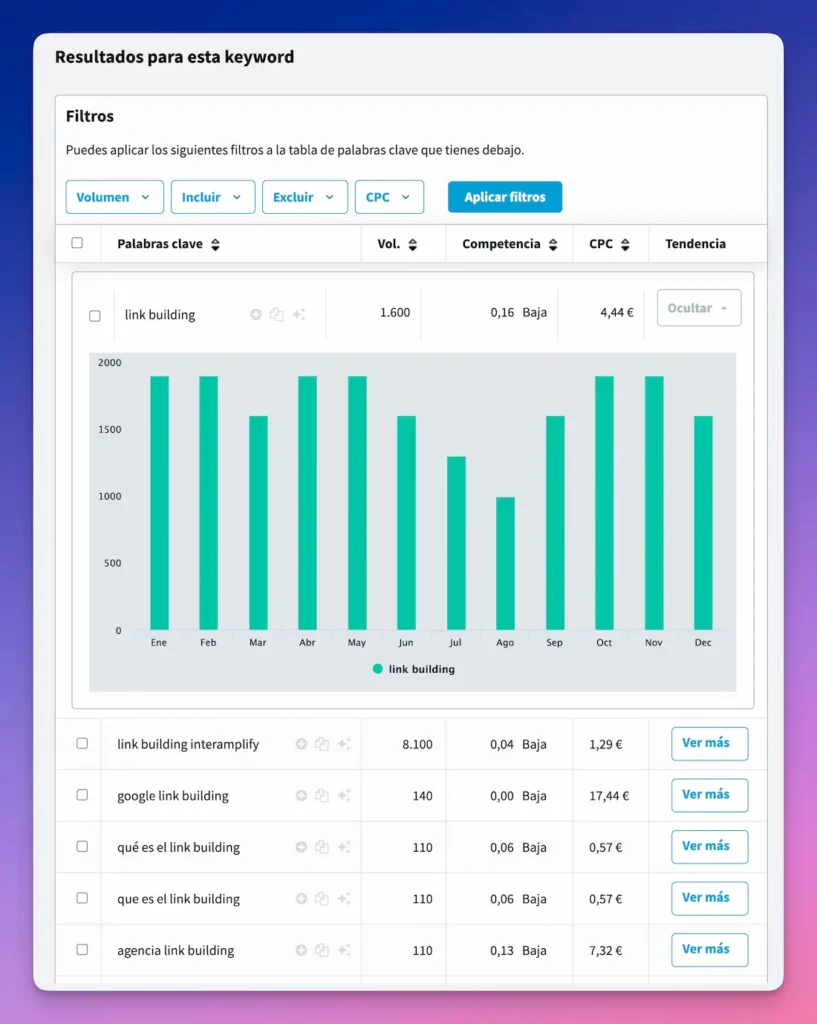817x1024 pixels.
Task: Click the sparkle icon in 'link building' row
Action: tap(298, 314)
